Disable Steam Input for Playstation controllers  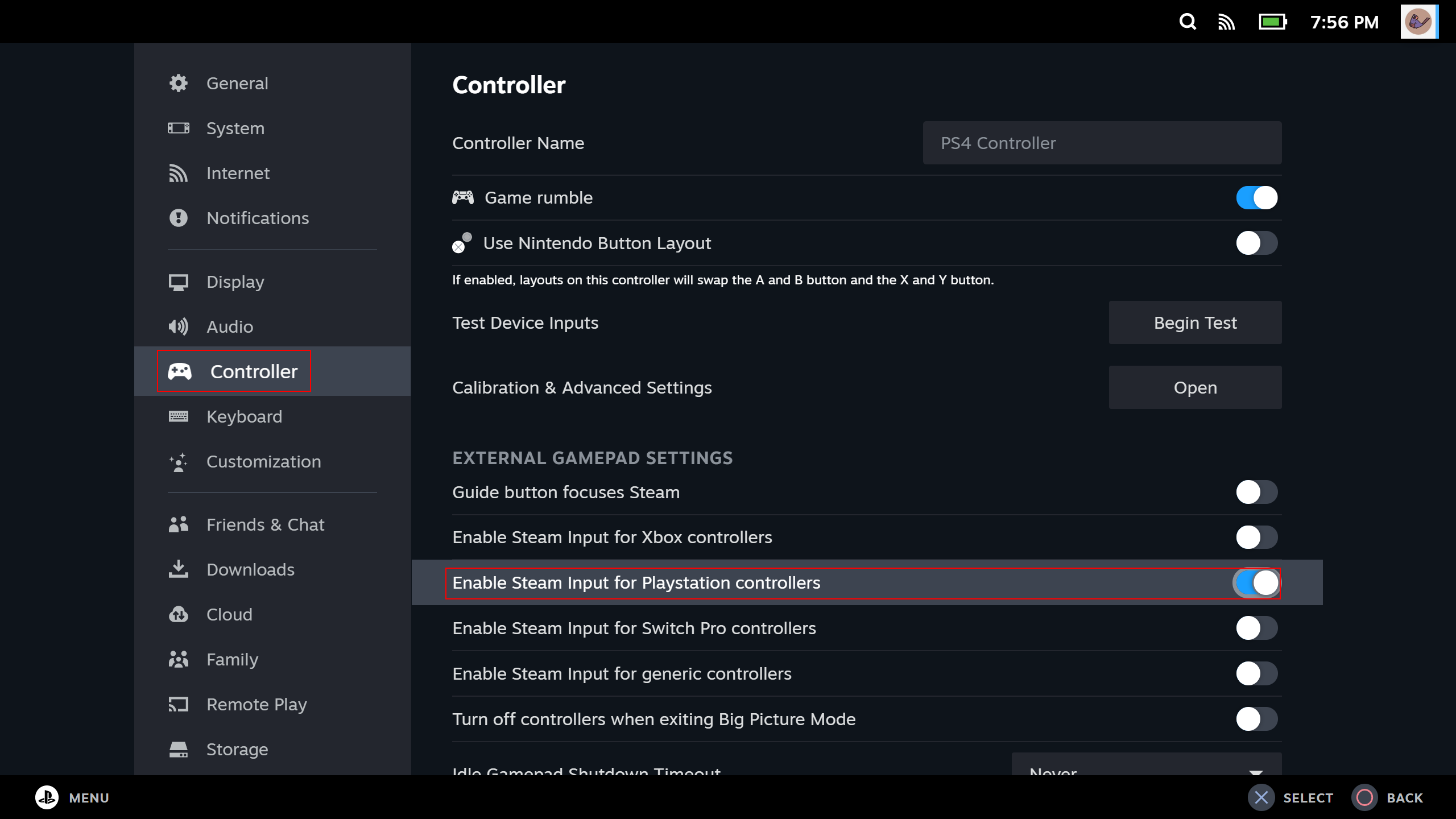(x=1256, y=583)
